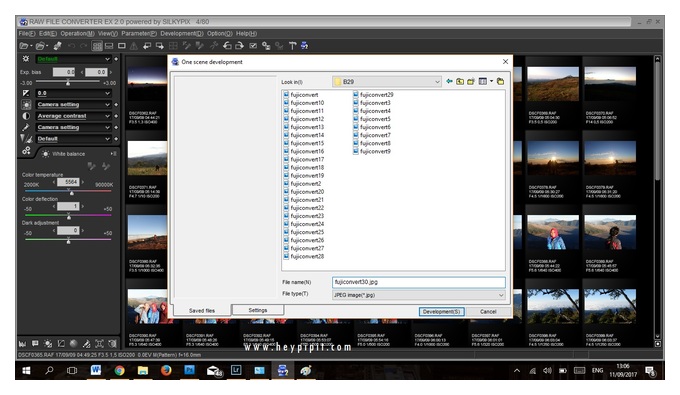
Task: Click the warning triangle toolbar icon
Action: coord(134,46)
